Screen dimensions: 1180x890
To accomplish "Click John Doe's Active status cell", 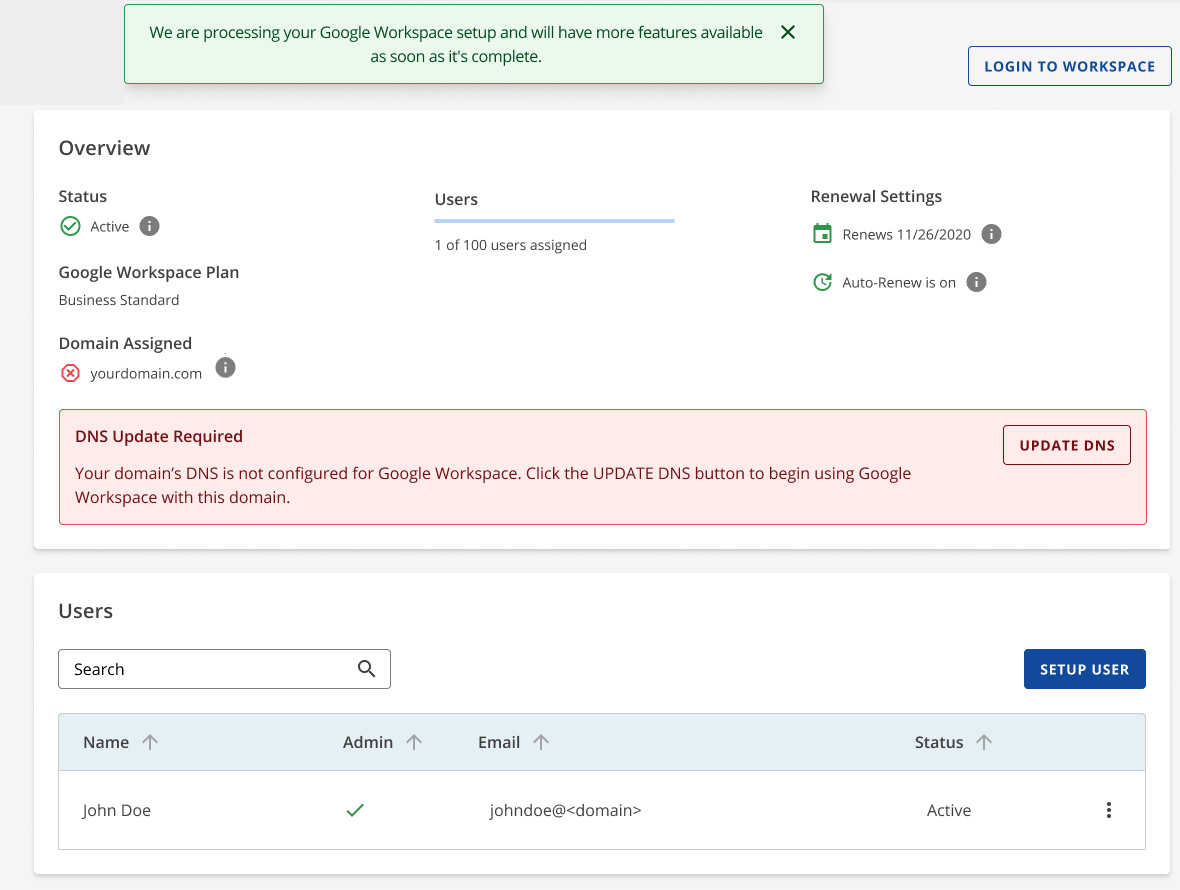I will (949, 810).
